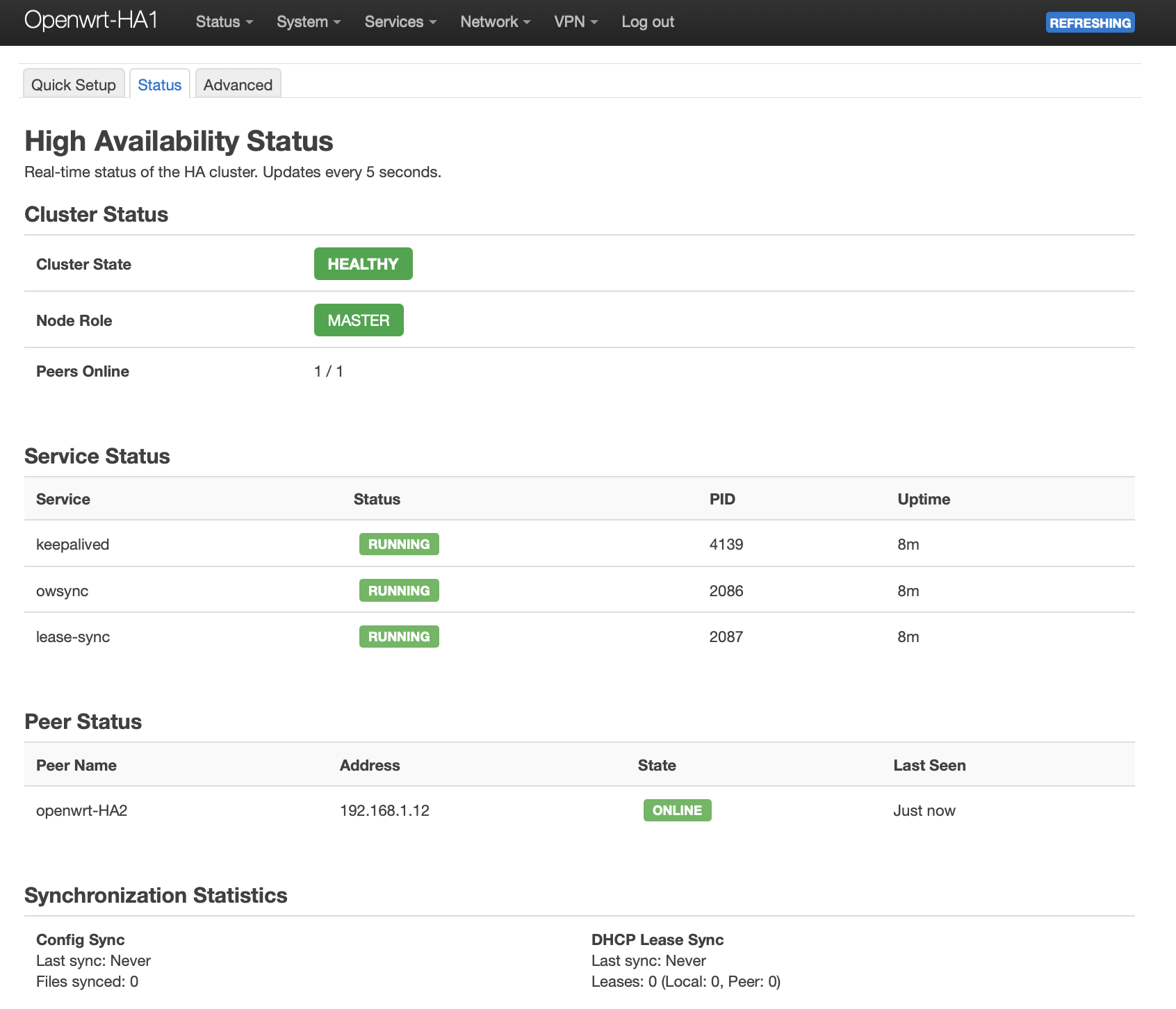Click the openwrt-HA2 peer name
The image size is (1176, 1009).
tap(82, 811)
